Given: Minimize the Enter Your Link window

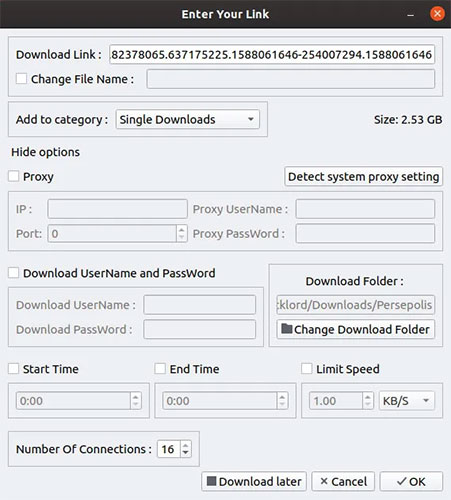Looking at the screenshot, I should pos(411,15).
